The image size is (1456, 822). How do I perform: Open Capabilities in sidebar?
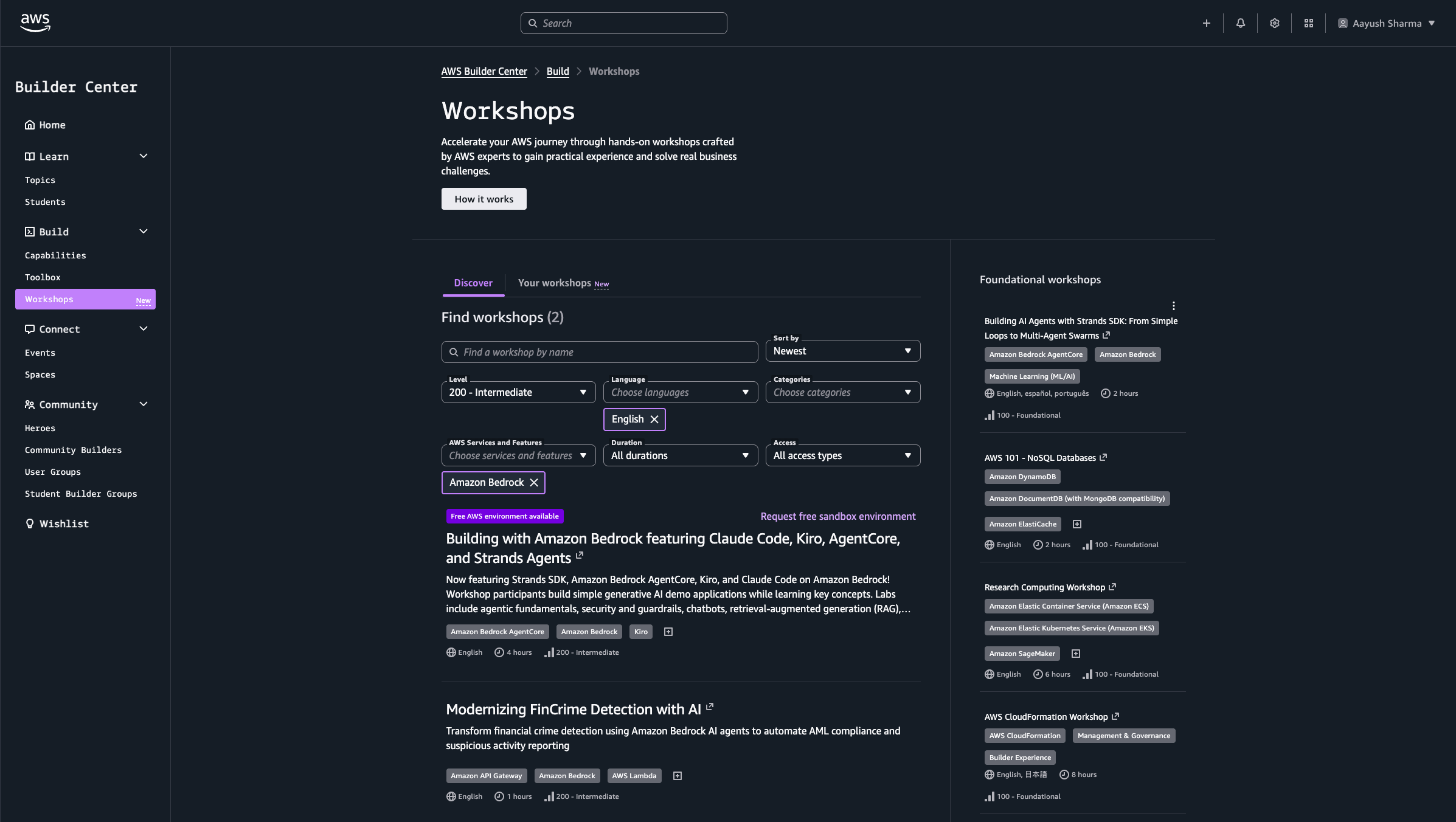(x=55, y=255)
